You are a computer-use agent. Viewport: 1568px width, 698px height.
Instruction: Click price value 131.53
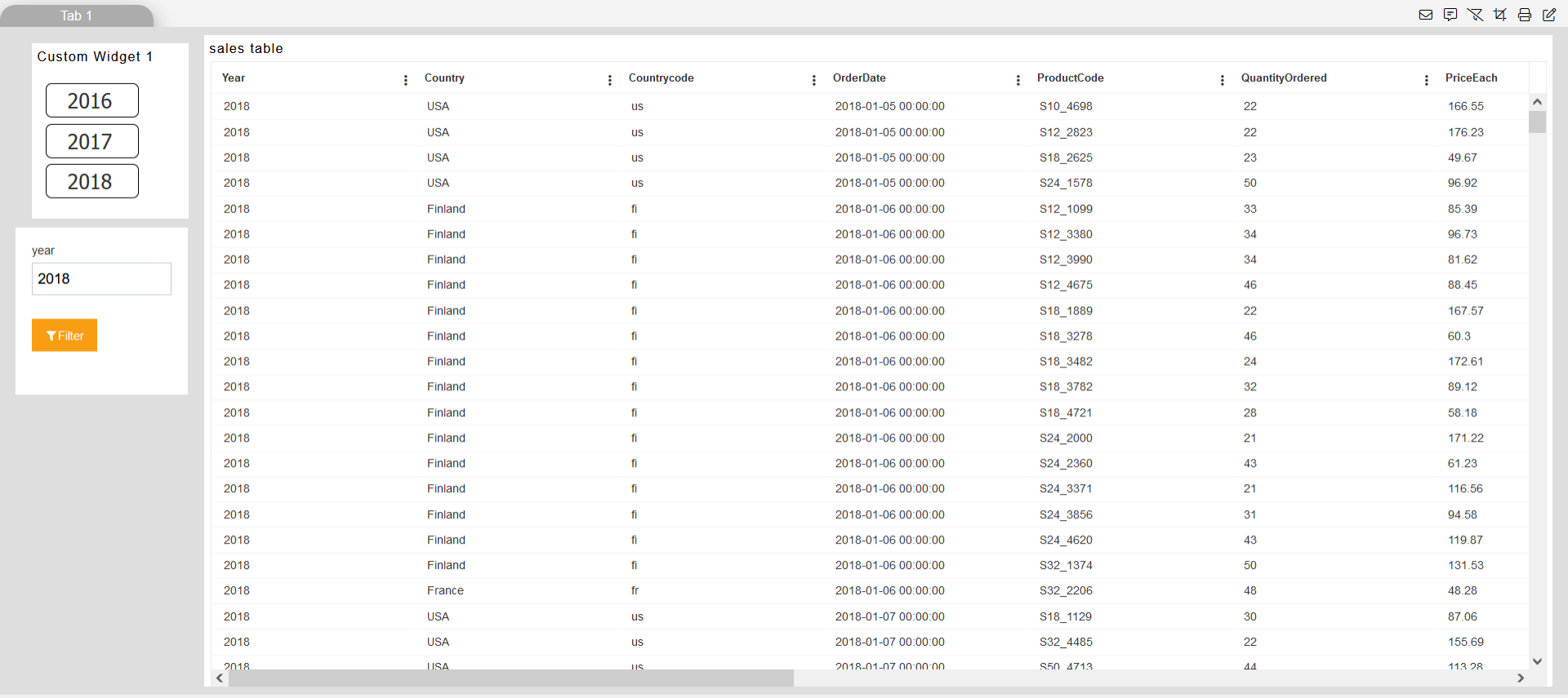click(1466, 565)
